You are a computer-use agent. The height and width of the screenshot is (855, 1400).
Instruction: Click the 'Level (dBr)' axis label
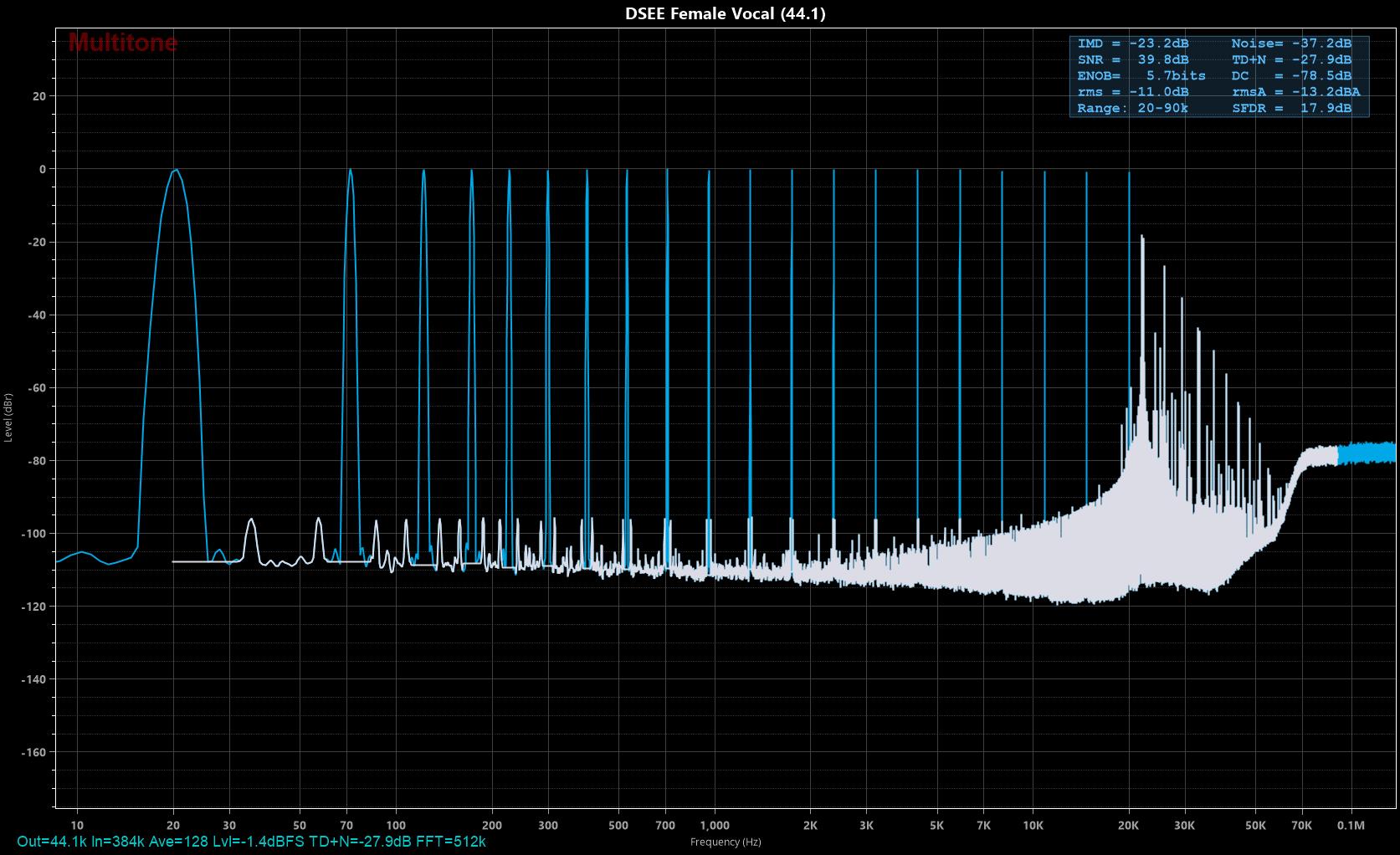tap(8, 418)
